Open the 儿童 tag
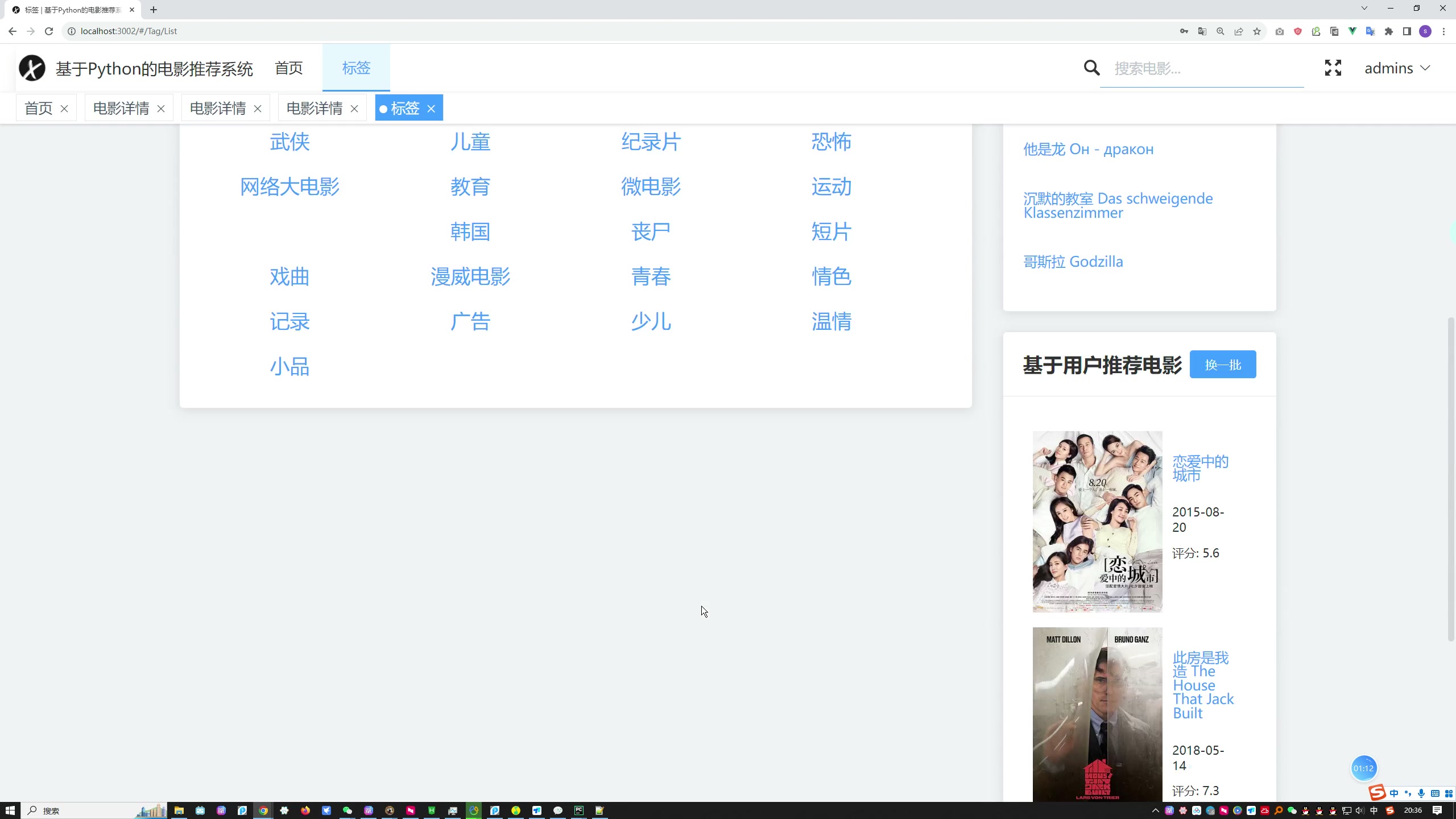The image size is (1456, 819). [x=470, y=142]
